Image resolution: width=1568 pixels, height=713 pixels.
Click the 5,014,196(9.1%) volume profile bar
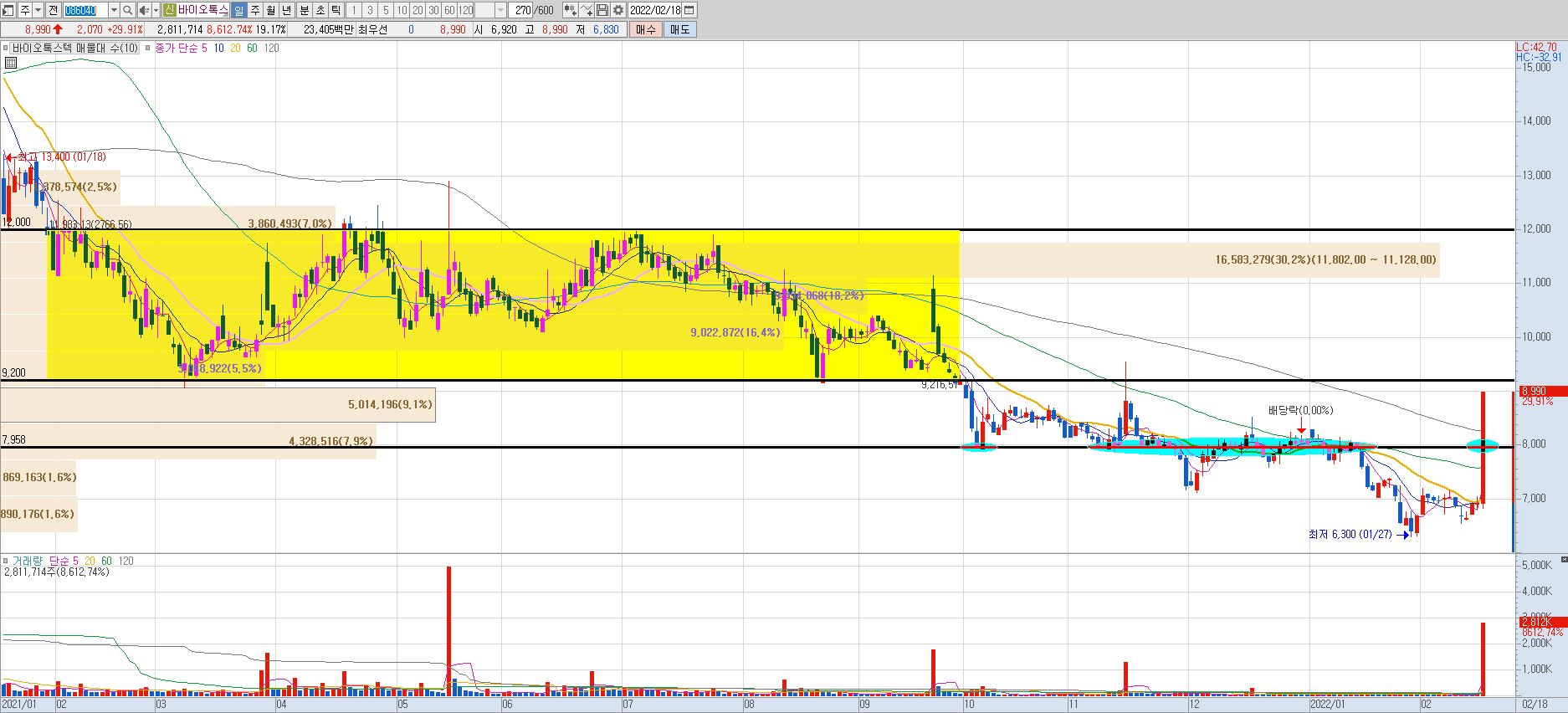[x=218, y=405]
